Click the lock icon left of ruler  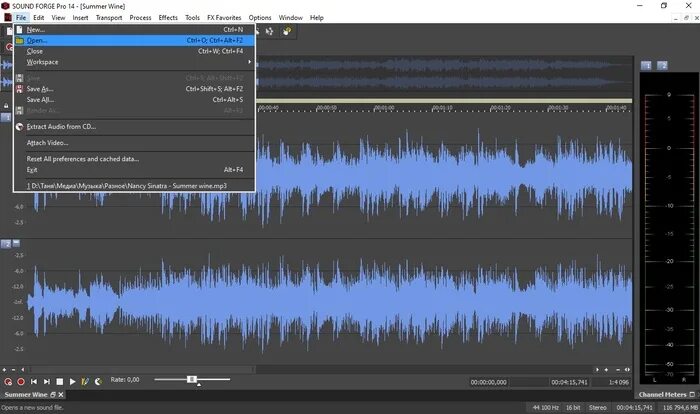6,106
